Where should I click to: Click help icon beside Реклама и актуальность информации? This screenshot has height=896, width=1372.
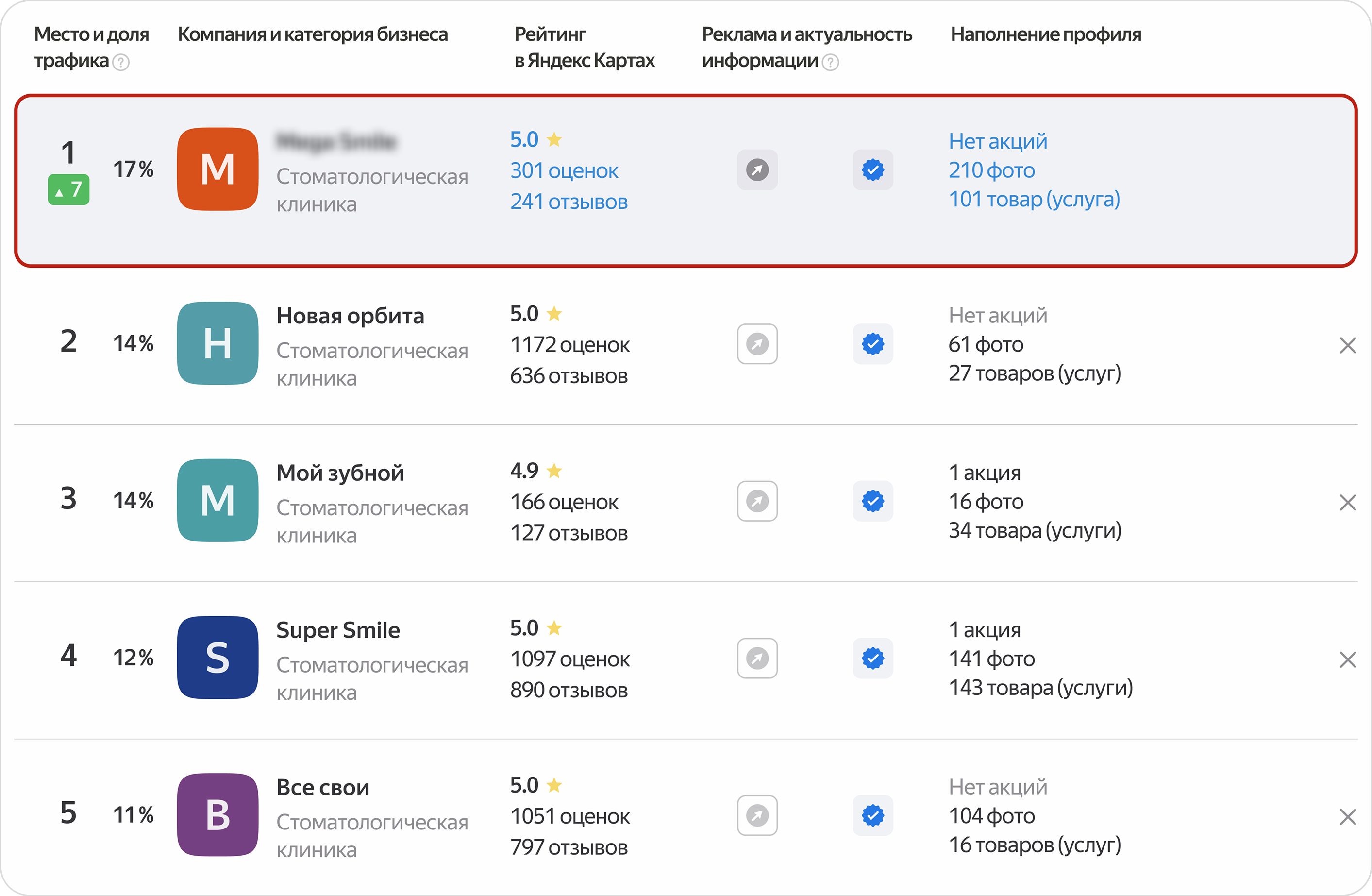[x=830, y=62]
